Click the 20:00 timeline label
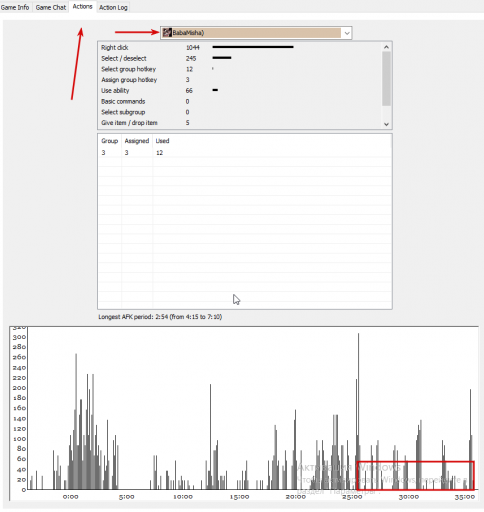This screenshot has width=484, height=512. 296,497
